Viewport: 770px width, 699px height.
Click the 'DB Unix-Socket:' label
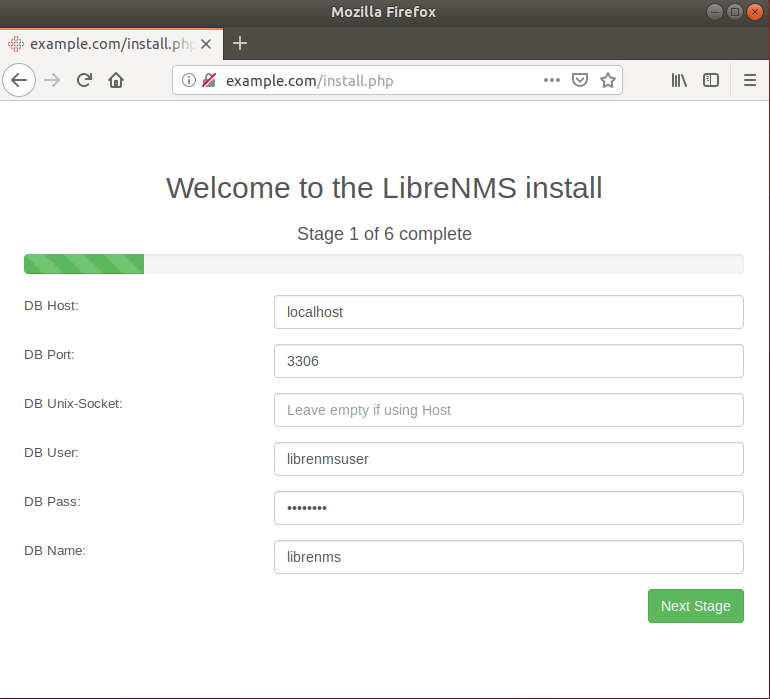click(x=73, y=404)
